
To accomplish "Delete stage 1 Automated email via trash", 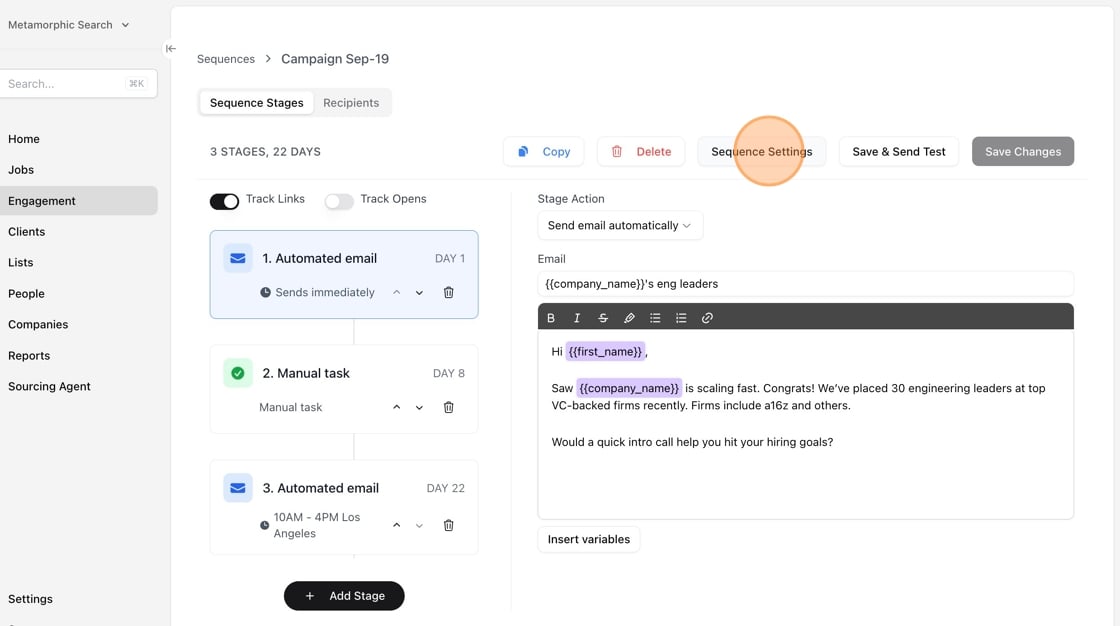I will pos(449,292).
